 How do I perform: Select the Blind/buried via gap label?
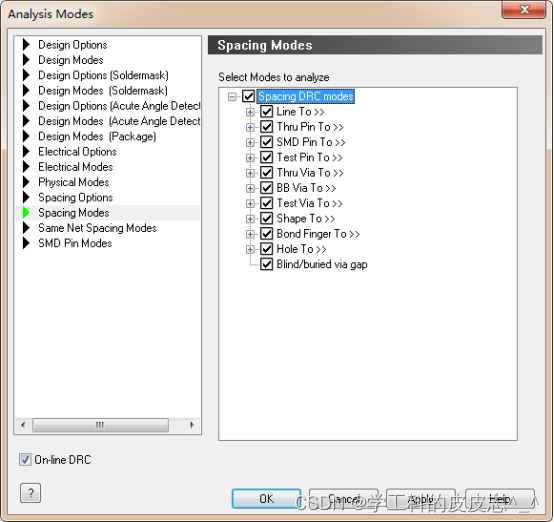click(322, 264)
